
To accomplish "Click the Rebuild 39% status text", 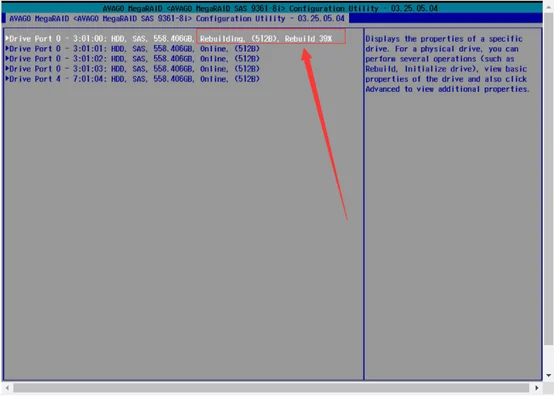I will (x=308, y=39).
